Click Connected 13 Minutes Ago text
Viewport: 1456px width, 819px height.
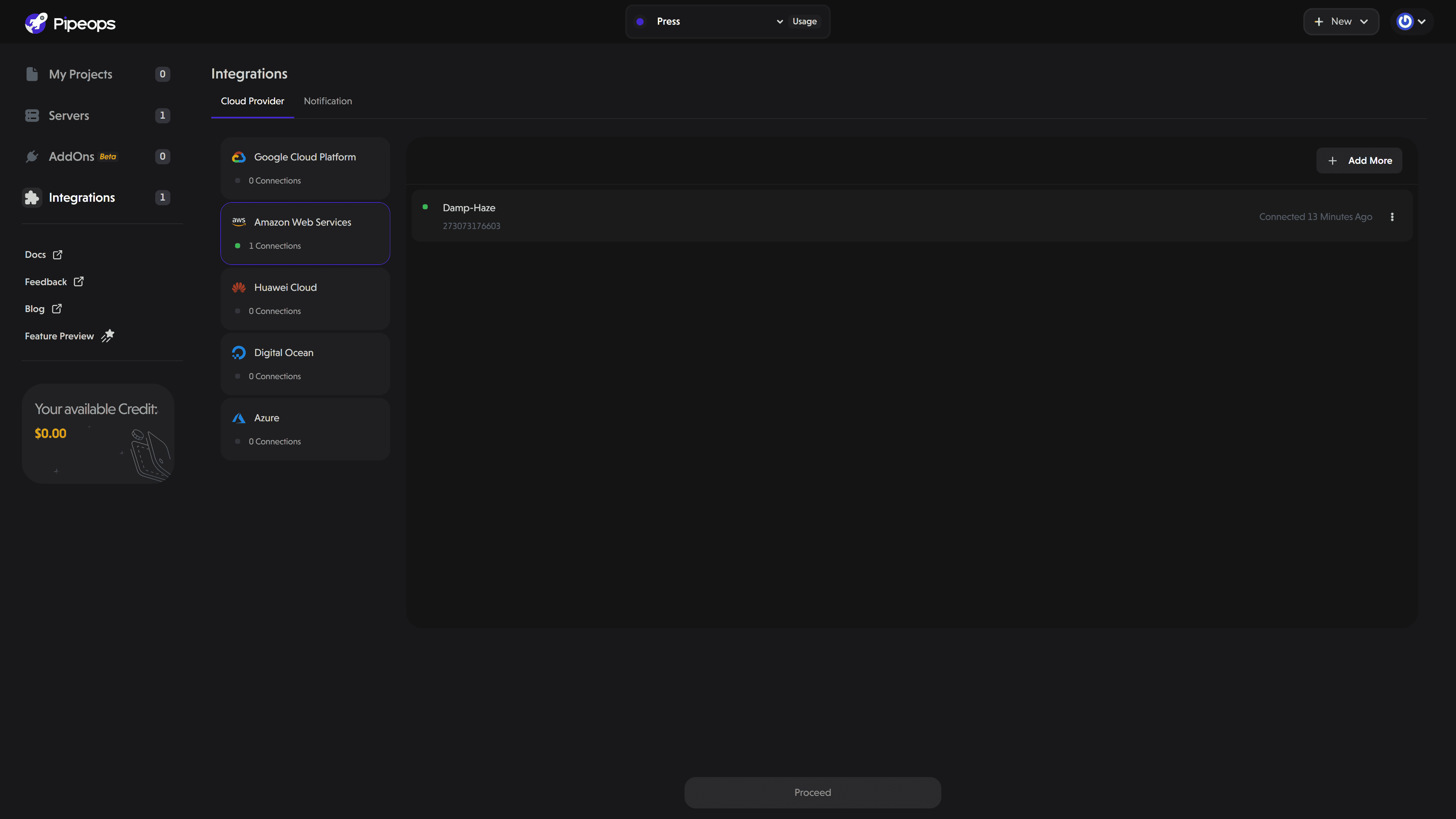1315,217
